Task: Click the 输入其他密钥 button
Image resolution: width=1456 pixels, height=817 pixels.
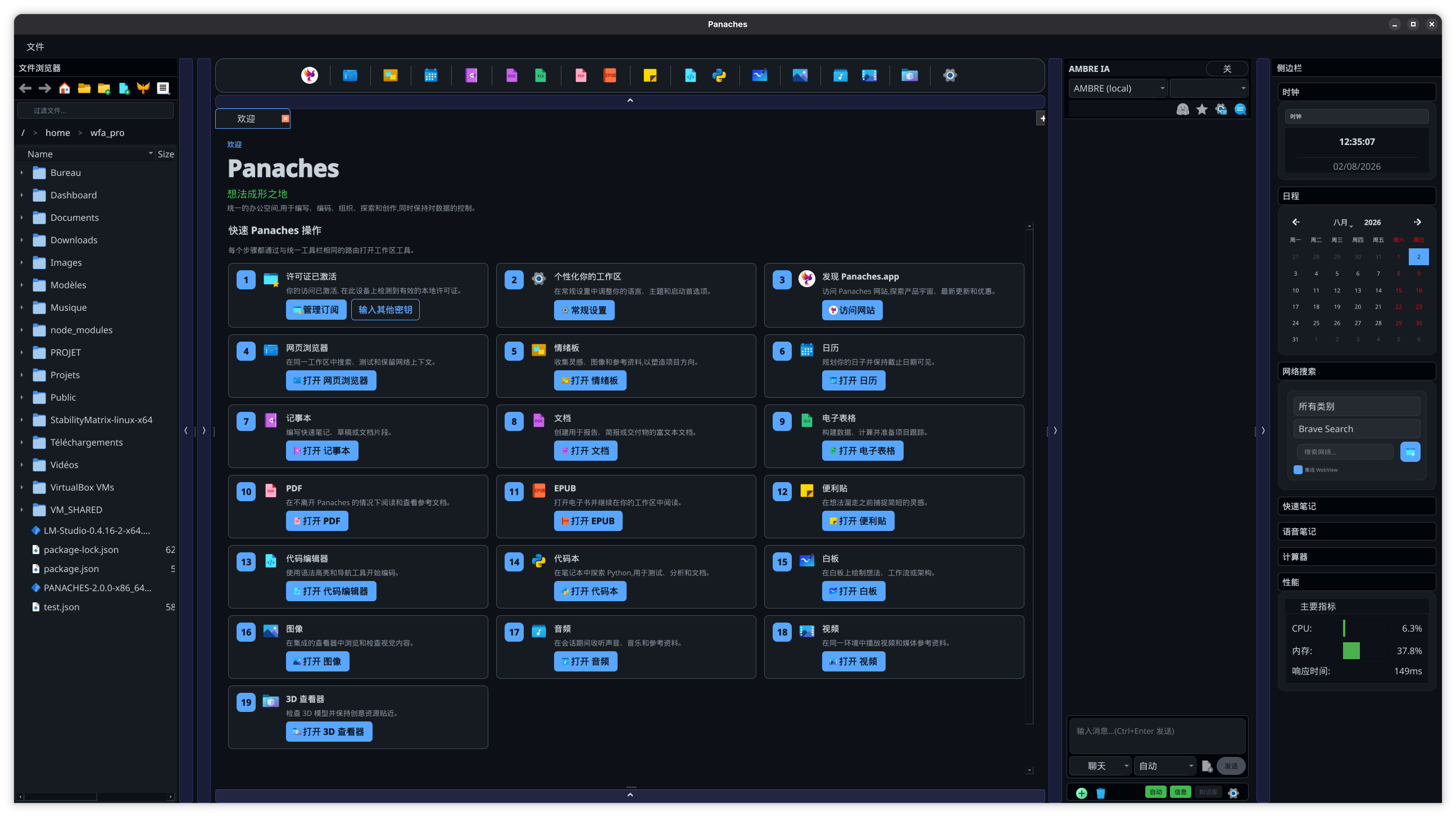Action: (385, 310)
